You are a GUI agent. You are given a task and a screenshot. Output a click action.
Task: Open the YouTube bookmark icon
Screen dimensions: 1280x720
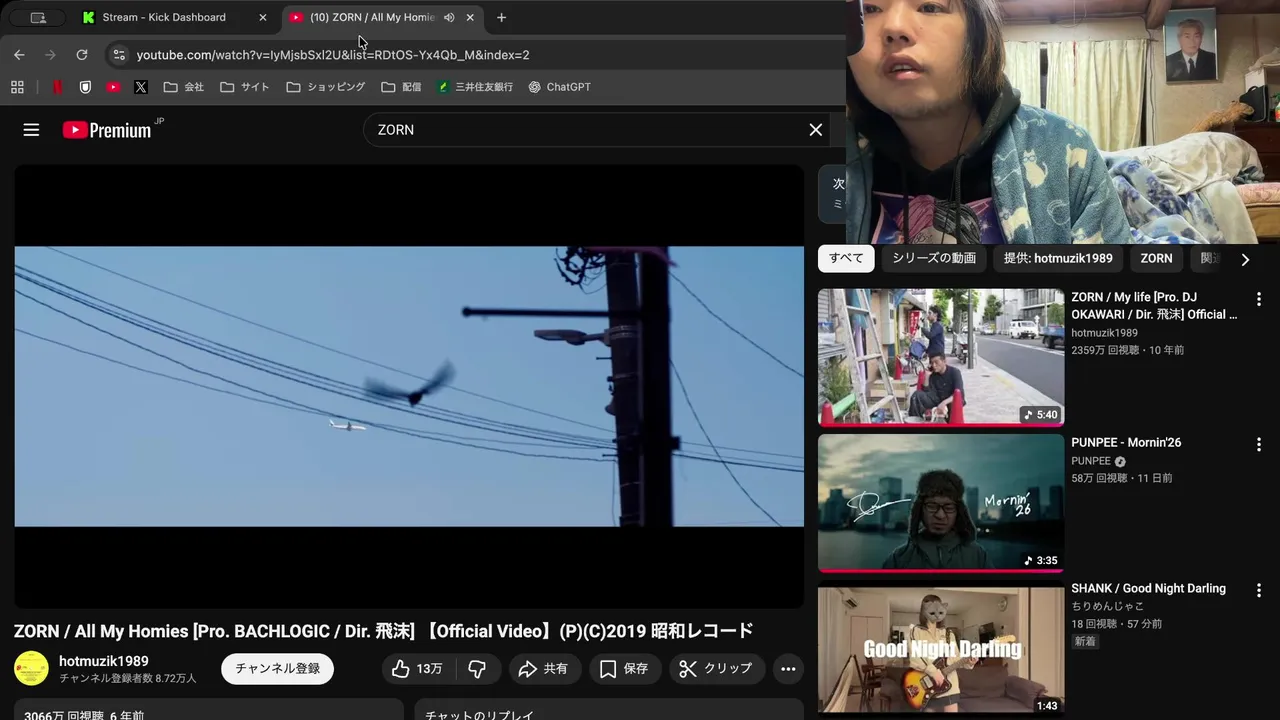(113, 87)
